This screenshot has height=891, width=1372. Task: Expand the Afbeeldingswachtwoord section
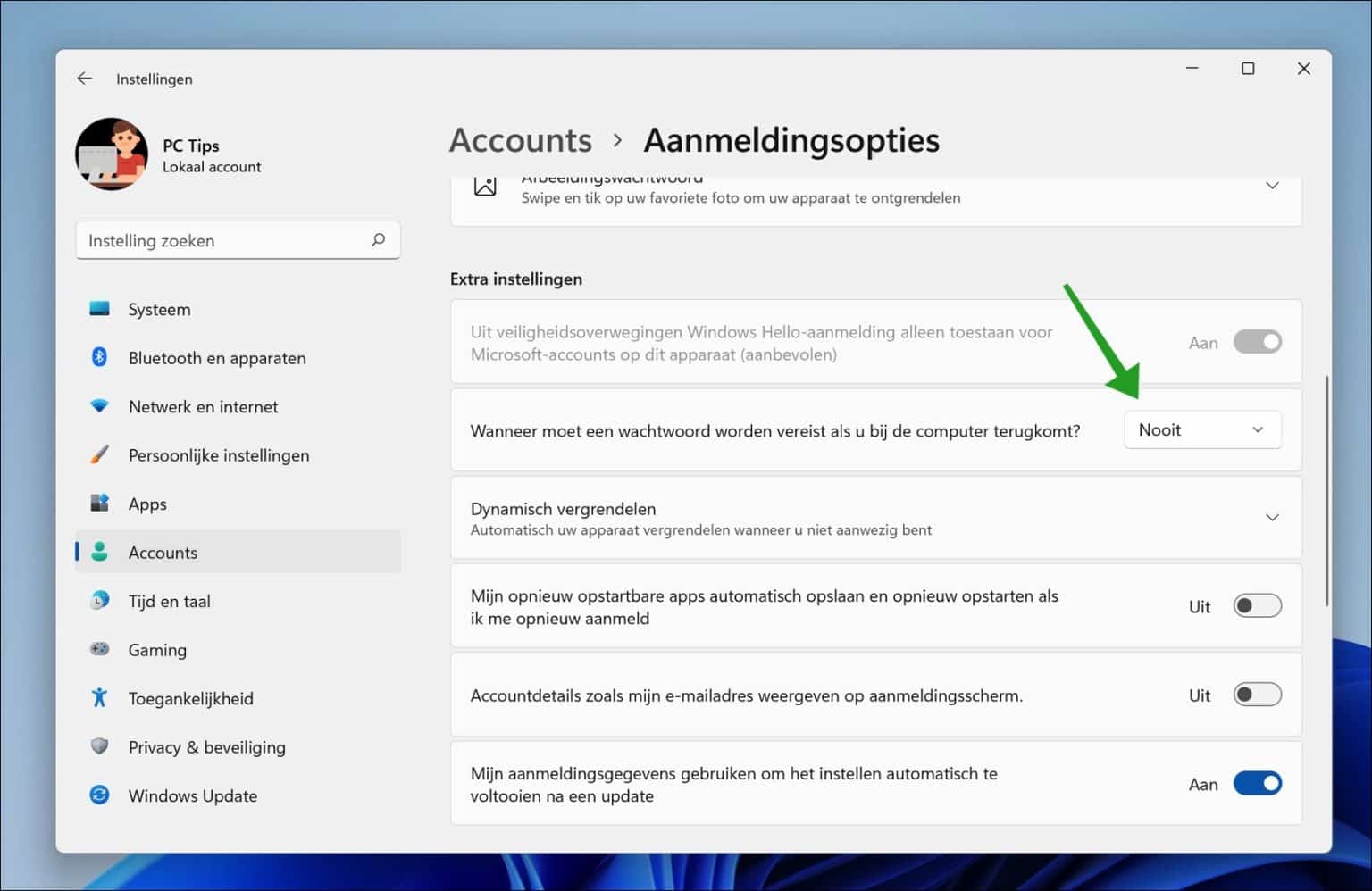(x=1274, y=186)
